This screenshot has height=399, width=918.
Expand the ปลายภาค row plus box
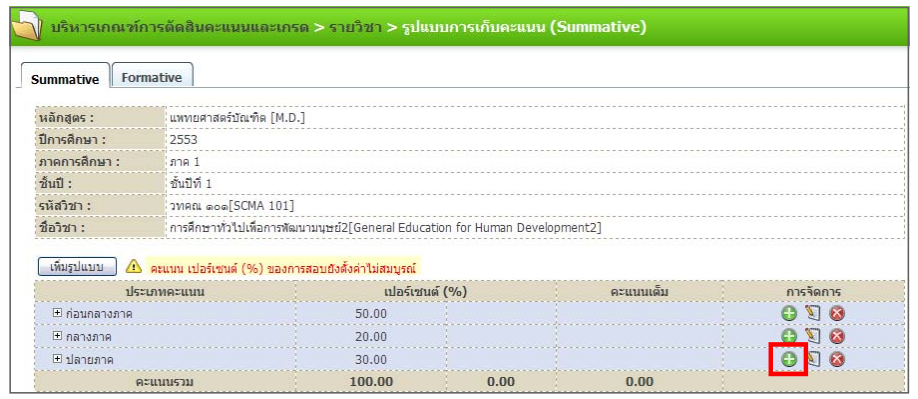[57, 359]
